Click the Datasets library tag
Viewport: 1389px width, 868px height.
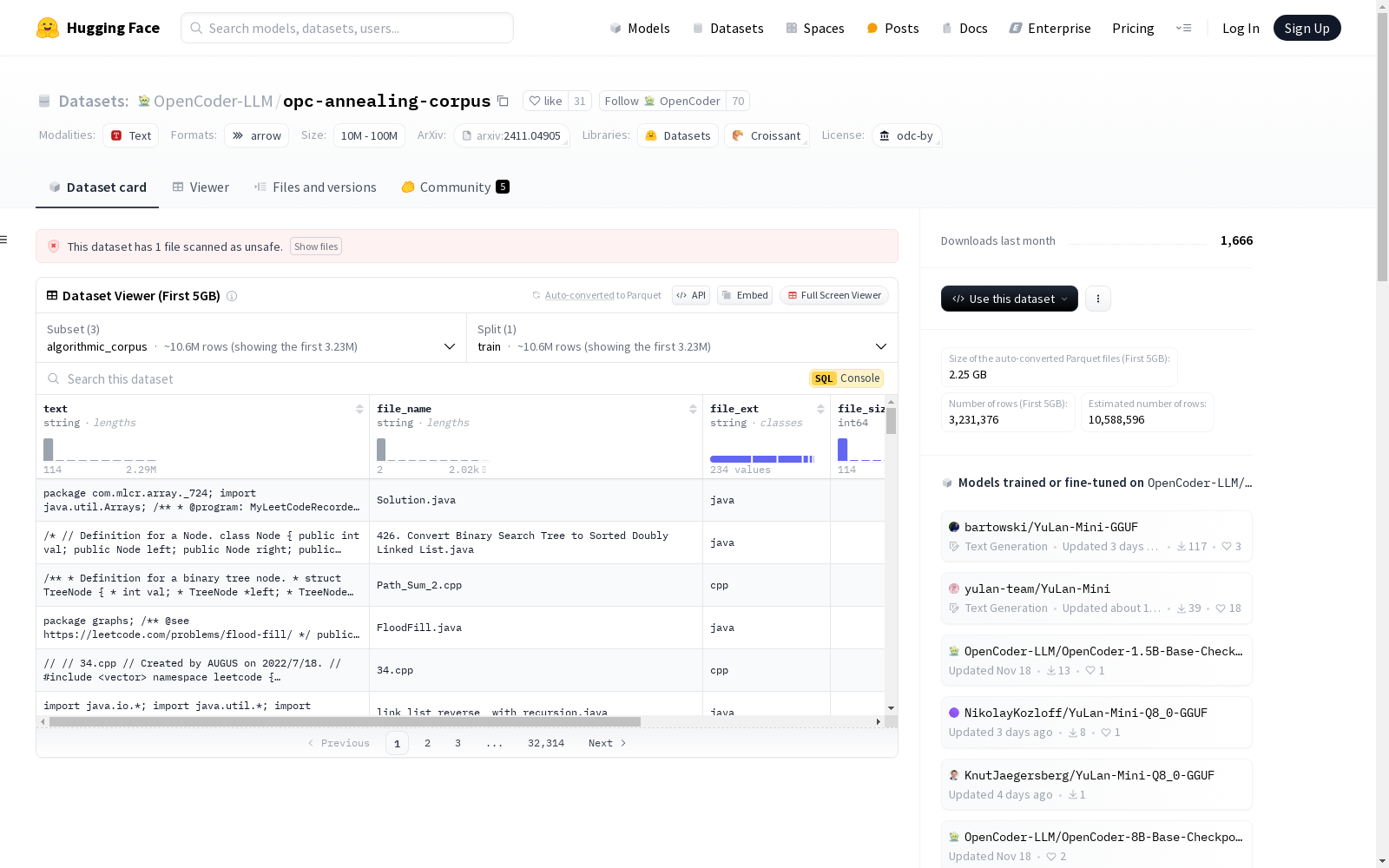(678, 135)
